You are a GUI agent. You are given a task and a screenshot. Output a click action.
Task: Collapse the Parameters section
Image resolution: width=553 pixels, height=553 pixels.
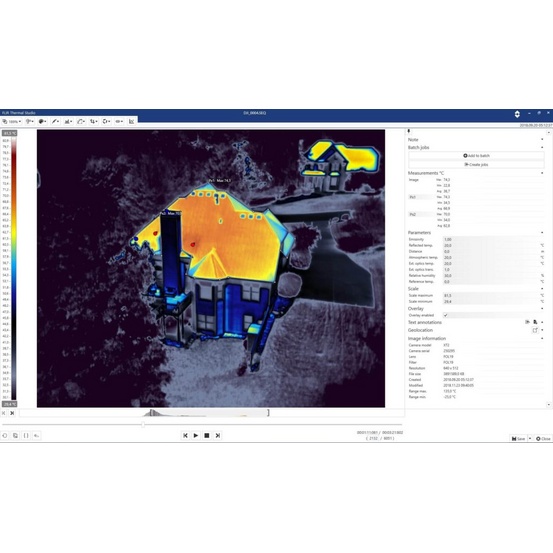coord(542,233)
